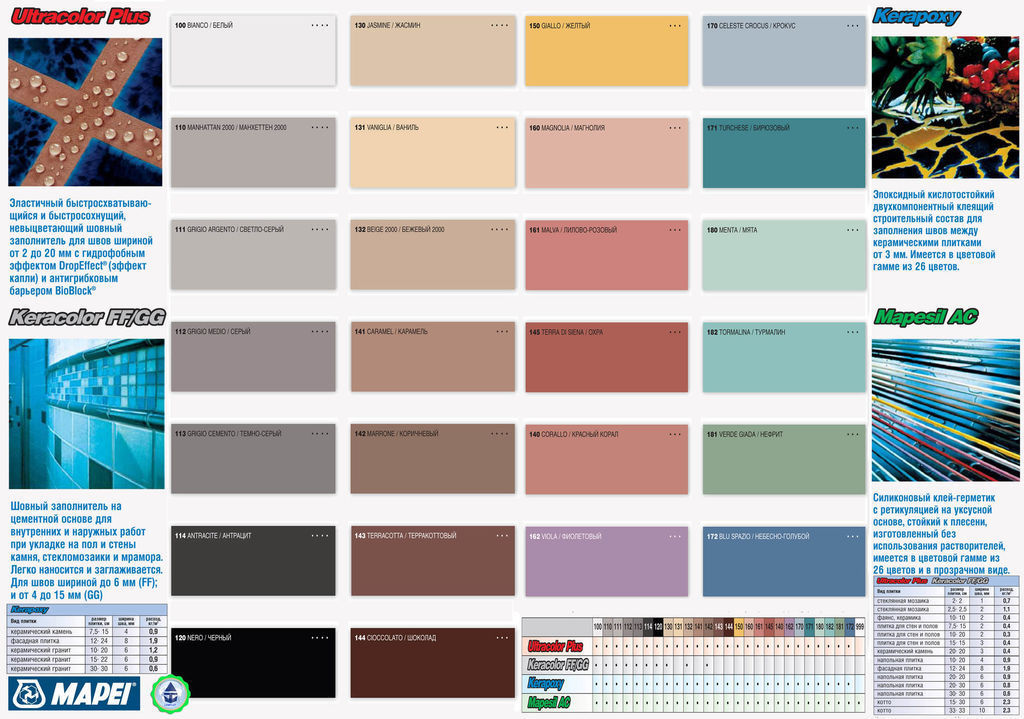Click the Ultracolor Plus Russian description paragraph

tap(81, 247)
